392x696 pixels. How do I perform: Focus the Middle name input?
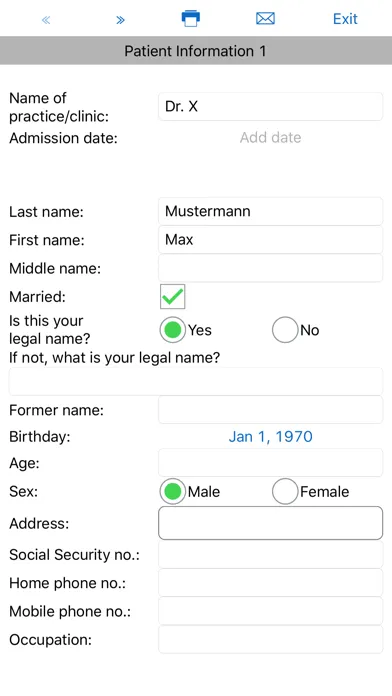[270, 268]
